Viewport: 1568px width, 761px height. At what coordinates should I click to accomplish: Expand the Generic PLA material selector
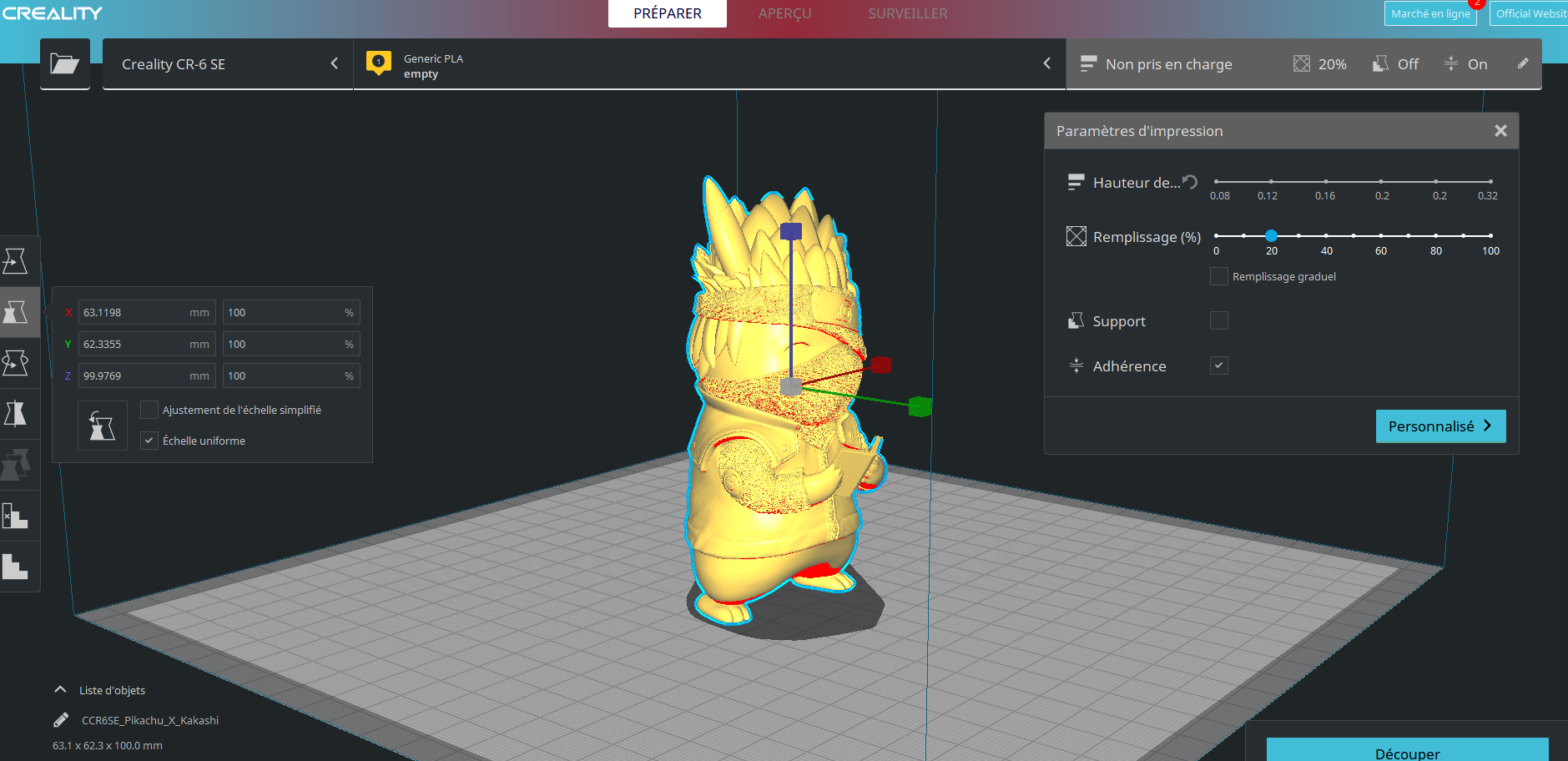709,63
